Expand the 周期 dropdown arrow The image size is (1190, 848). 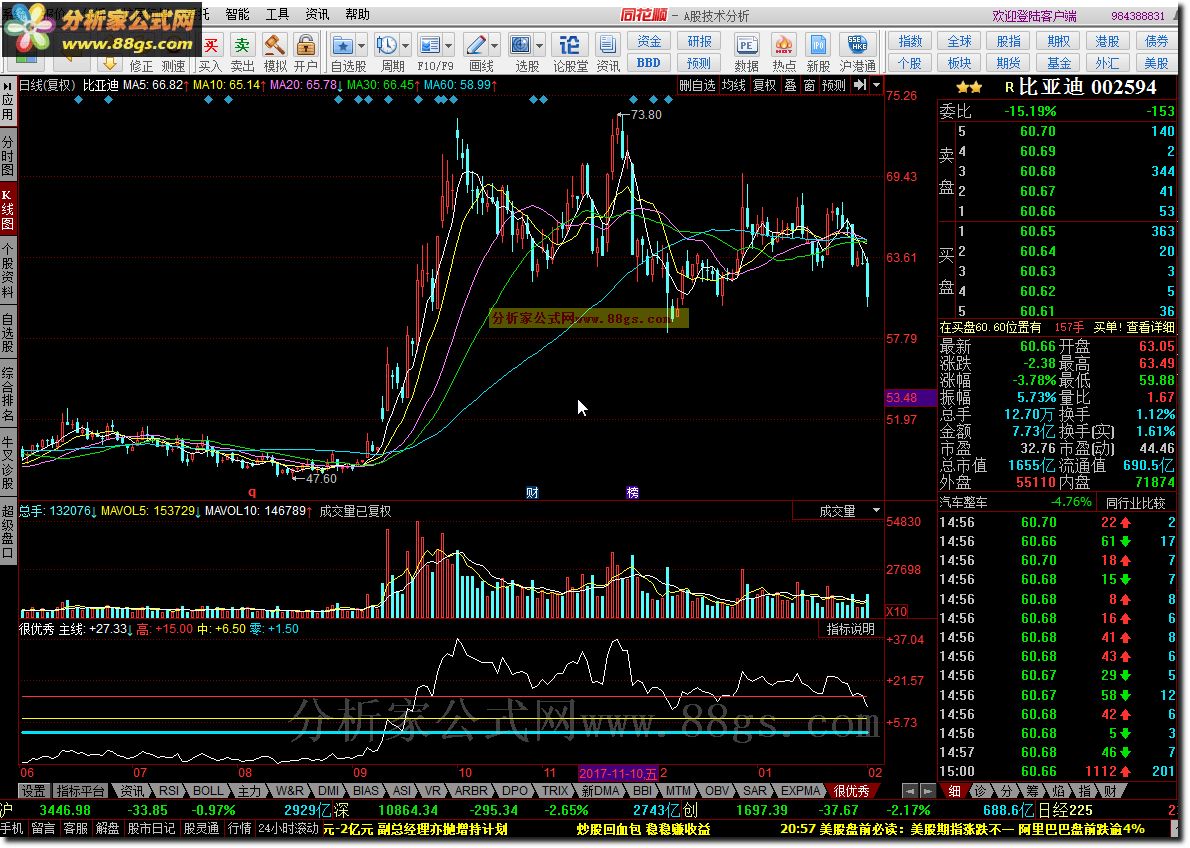(405, 46)
